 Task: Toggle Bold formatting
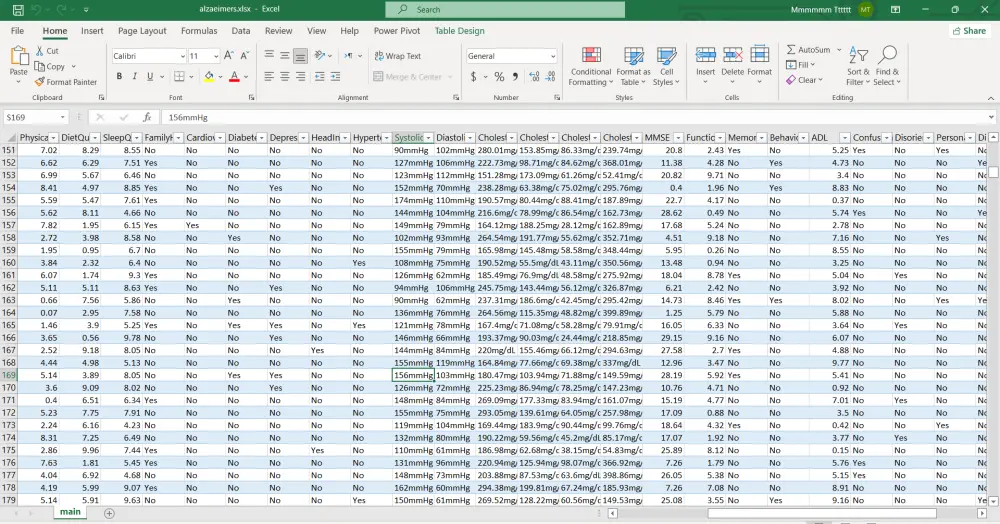click(x=119, y=76)
